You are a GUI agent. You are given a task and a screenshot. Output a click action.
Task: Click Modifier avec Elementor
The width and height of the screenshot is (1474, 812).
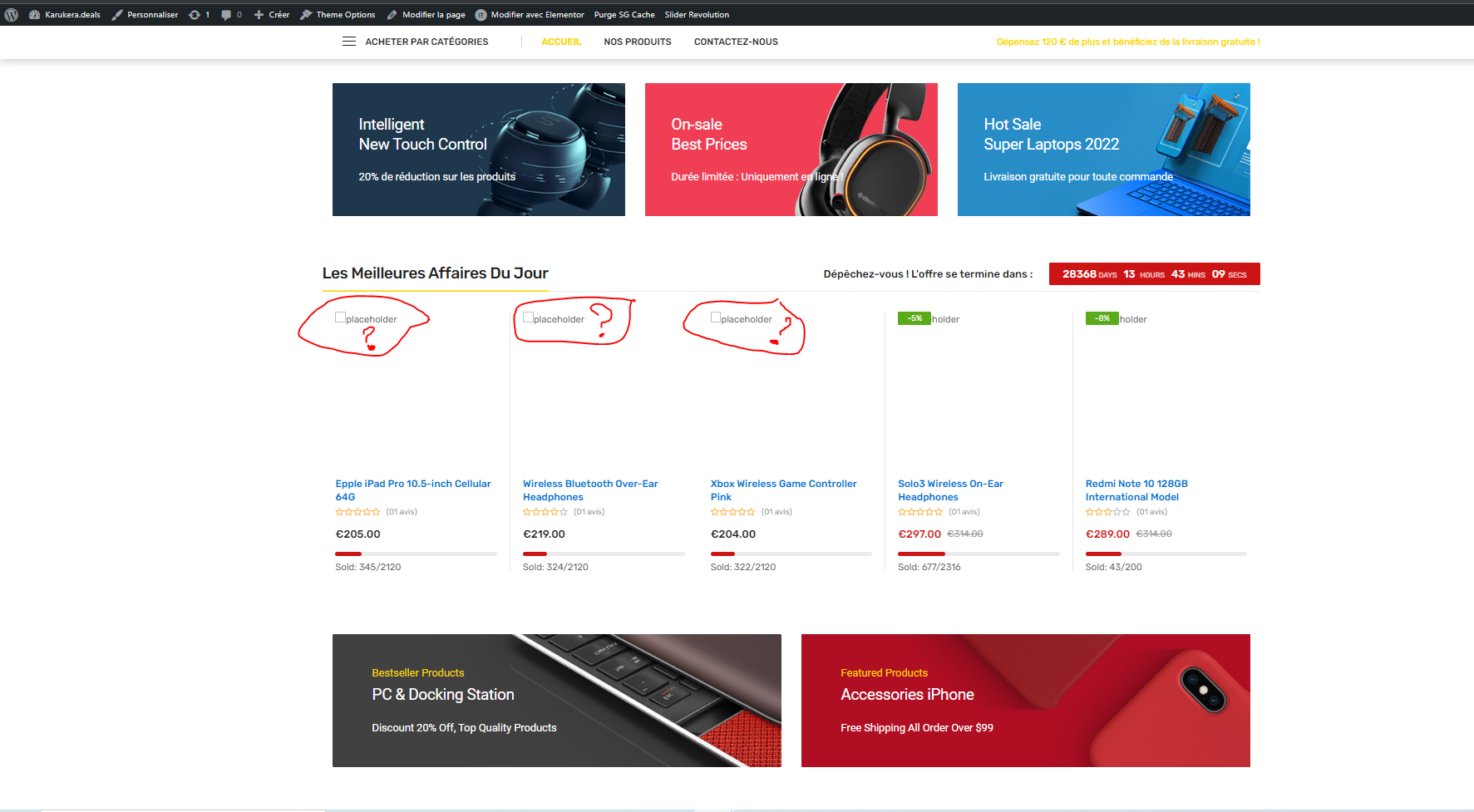[x=530, y=14]
